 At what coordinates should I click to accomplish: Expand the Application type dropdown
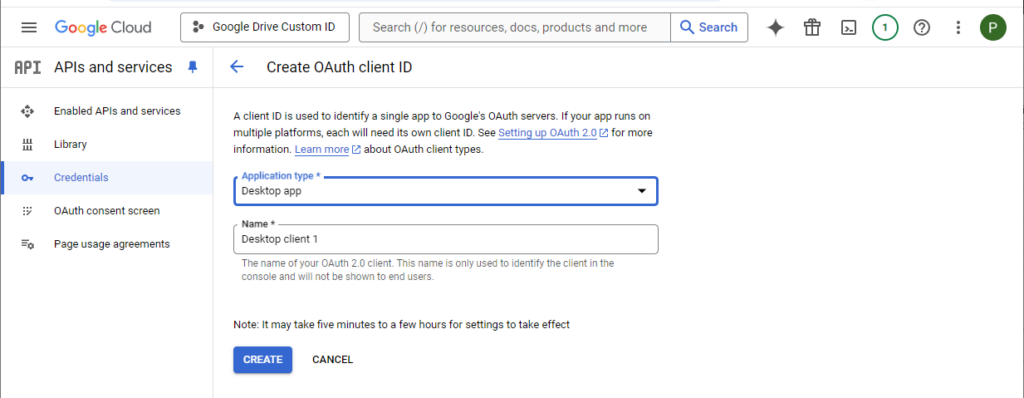click(445, 191)
